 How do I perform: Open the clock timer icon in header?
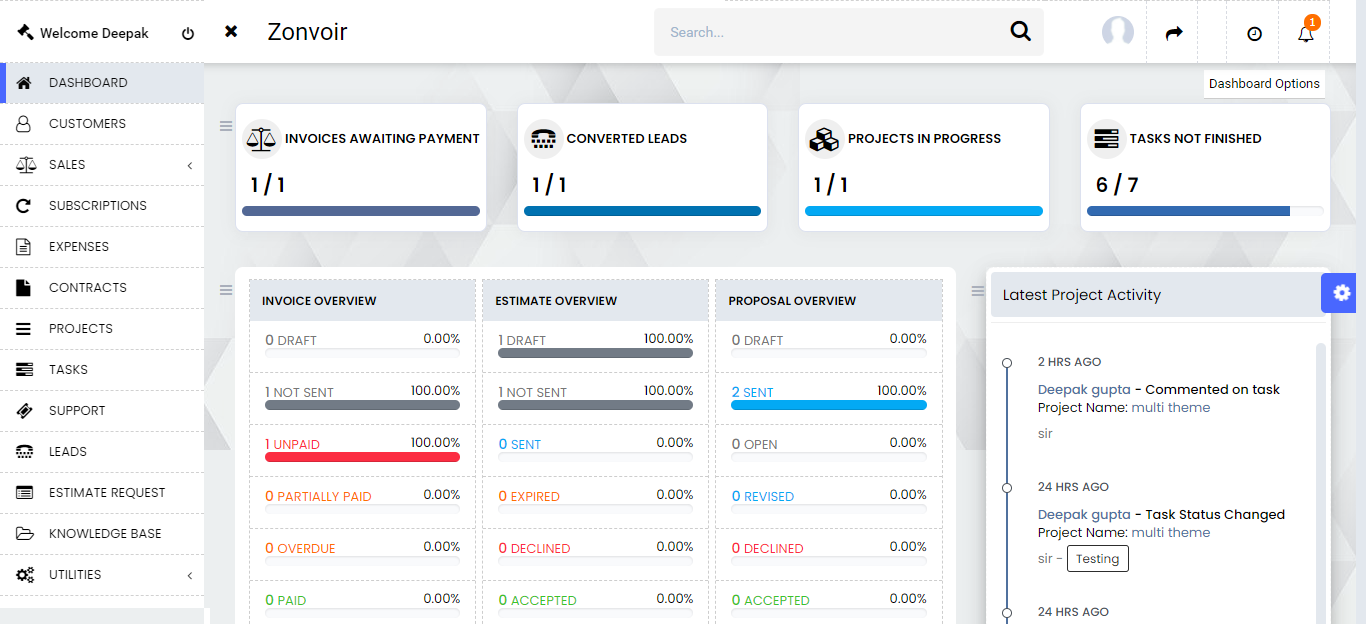(1254, 33)
